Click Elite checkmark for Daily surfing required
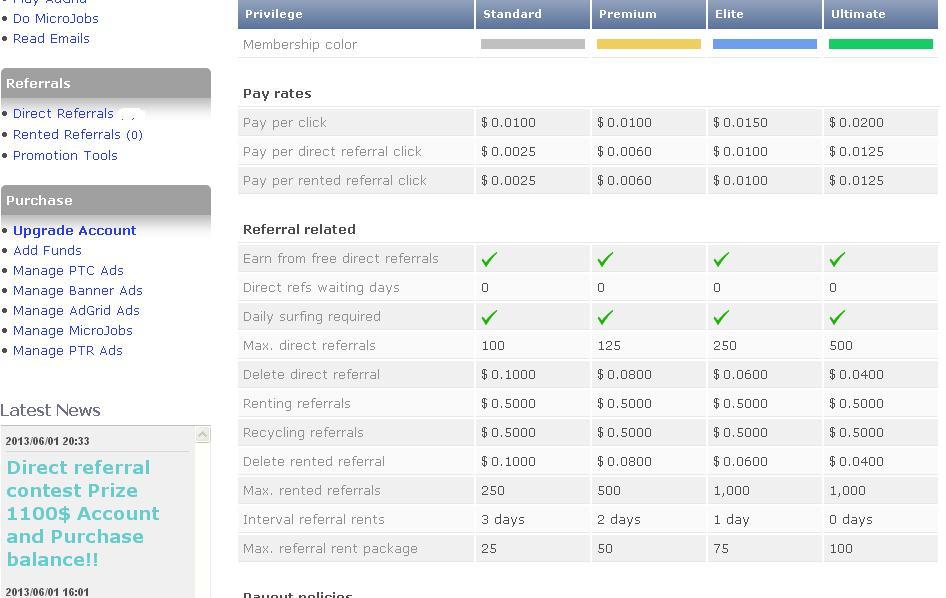946x598 pixels. coord(721,317)
